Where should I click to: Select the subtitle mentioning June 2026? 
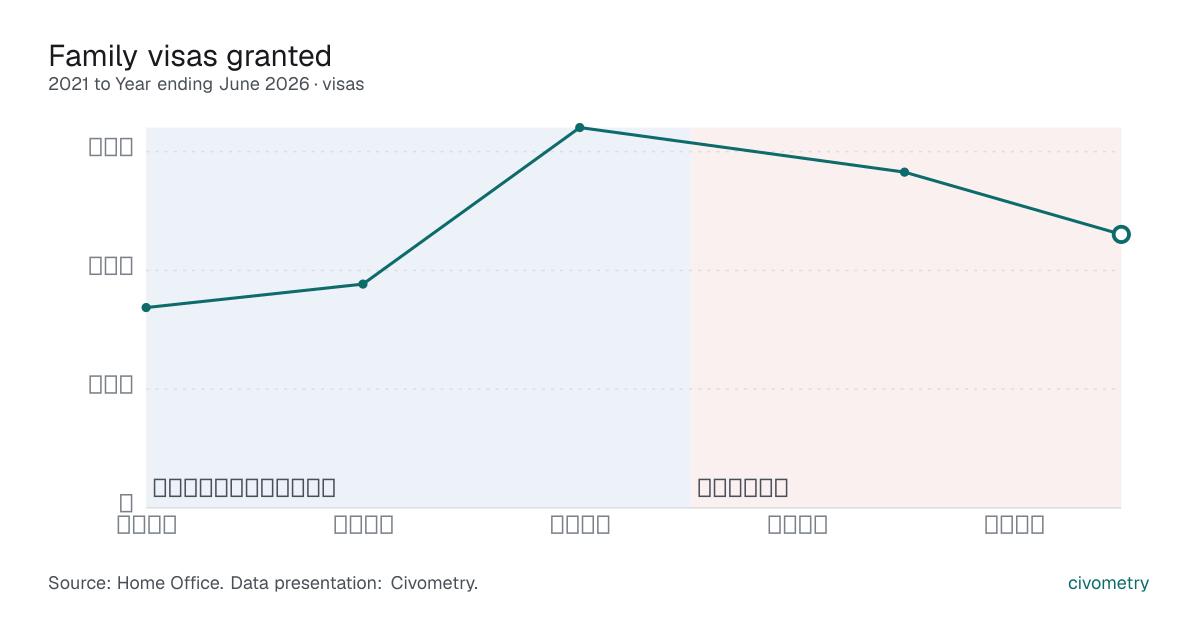point(206,84)
